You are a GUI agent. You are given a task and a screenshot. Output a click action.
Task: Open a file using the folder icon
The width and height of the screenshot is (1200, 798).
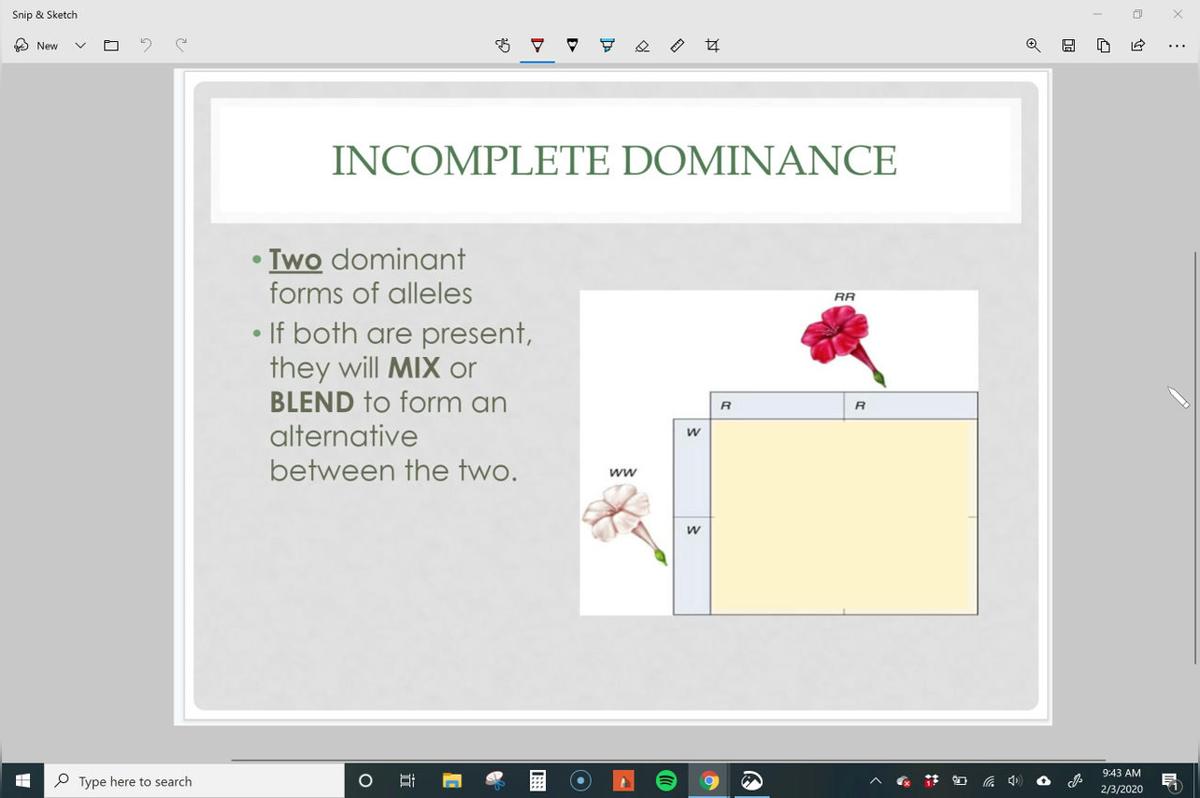tap(112, 46)
